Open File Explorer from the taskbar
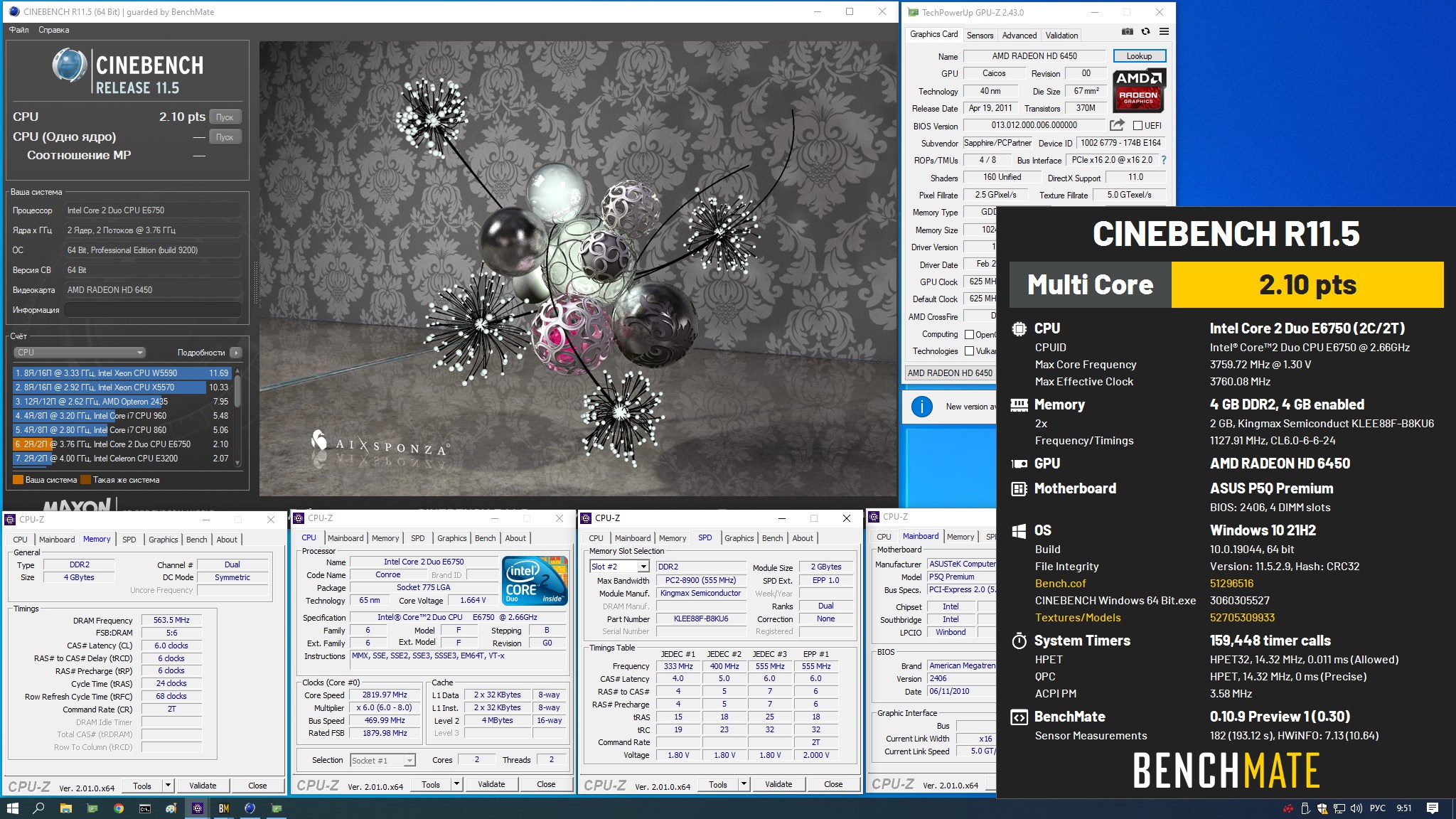Image resolution: width=1456 pixels, height=819 pixels. [x=65, y=808]
